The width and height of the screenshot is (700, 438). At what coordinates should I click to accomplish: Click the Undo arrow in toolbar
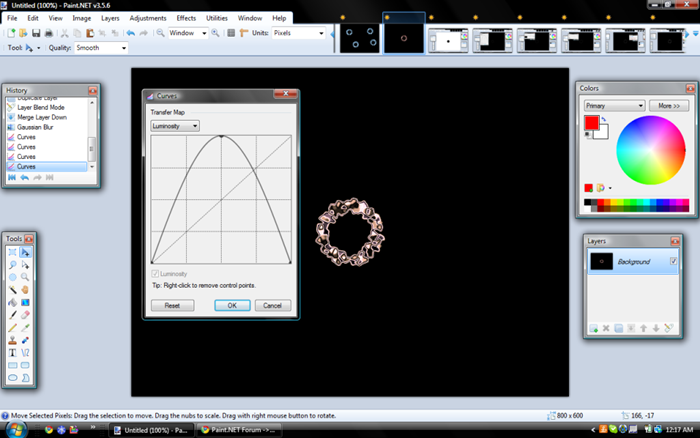tap(130, 33)
